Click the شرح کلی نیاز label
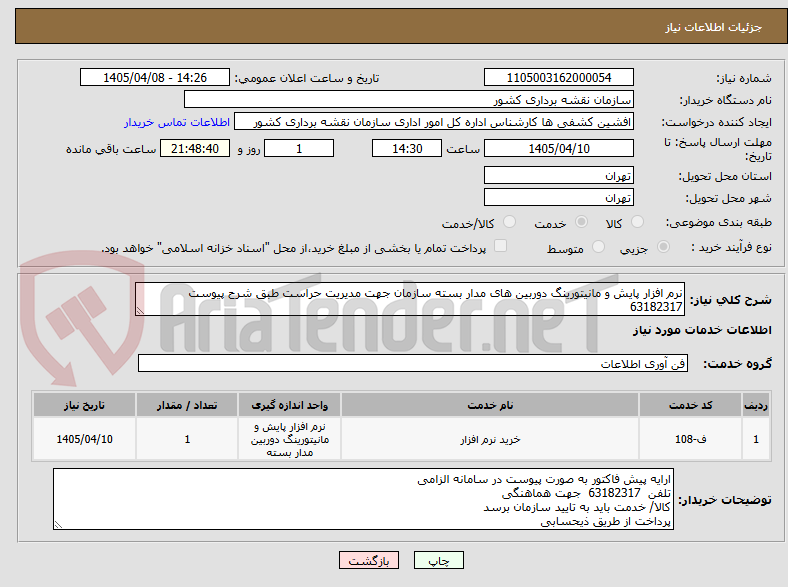The image size is (788, 587). point(731,300)
